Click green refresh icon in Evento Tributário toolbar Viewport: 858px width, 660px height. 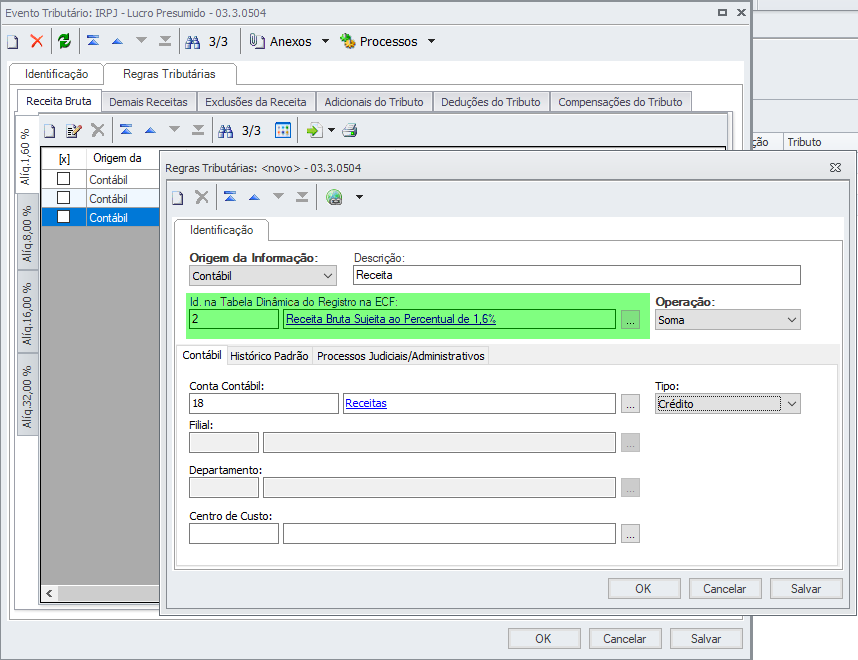[x=65, y=41]
